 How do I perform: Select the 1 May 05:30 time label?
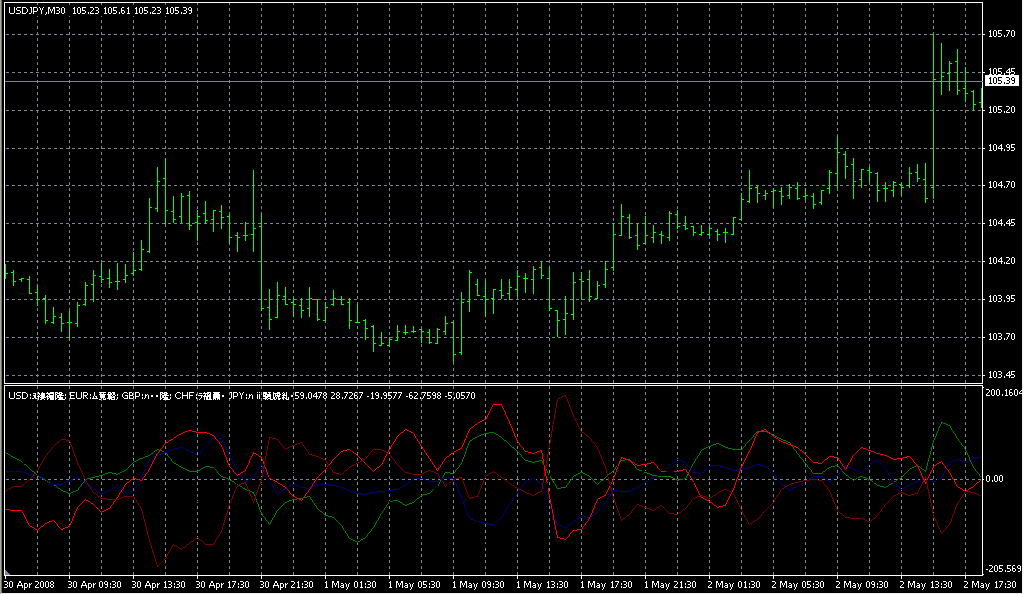tap(414, 584)
